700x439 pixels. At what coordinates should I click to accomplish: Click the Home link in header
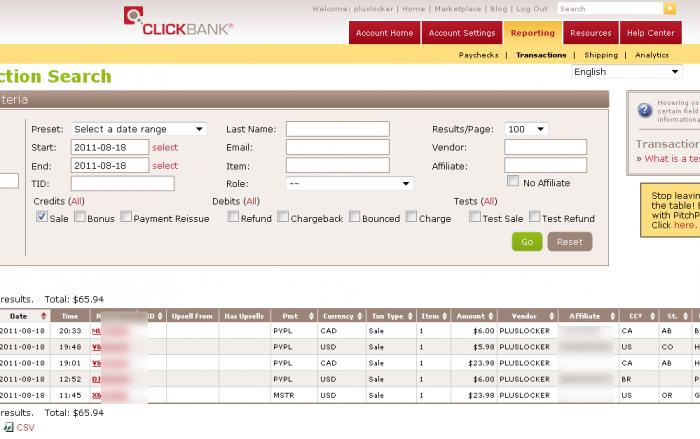point(413,8)
